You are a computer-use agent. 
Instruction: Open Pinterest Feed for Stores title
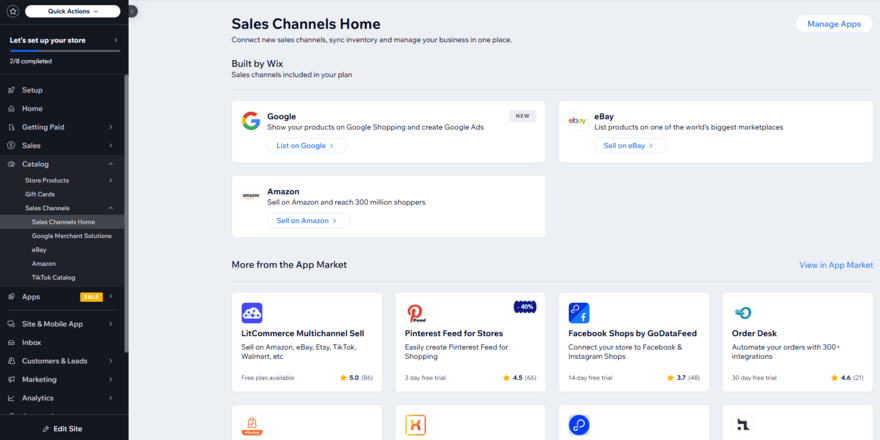coord(453,333)
